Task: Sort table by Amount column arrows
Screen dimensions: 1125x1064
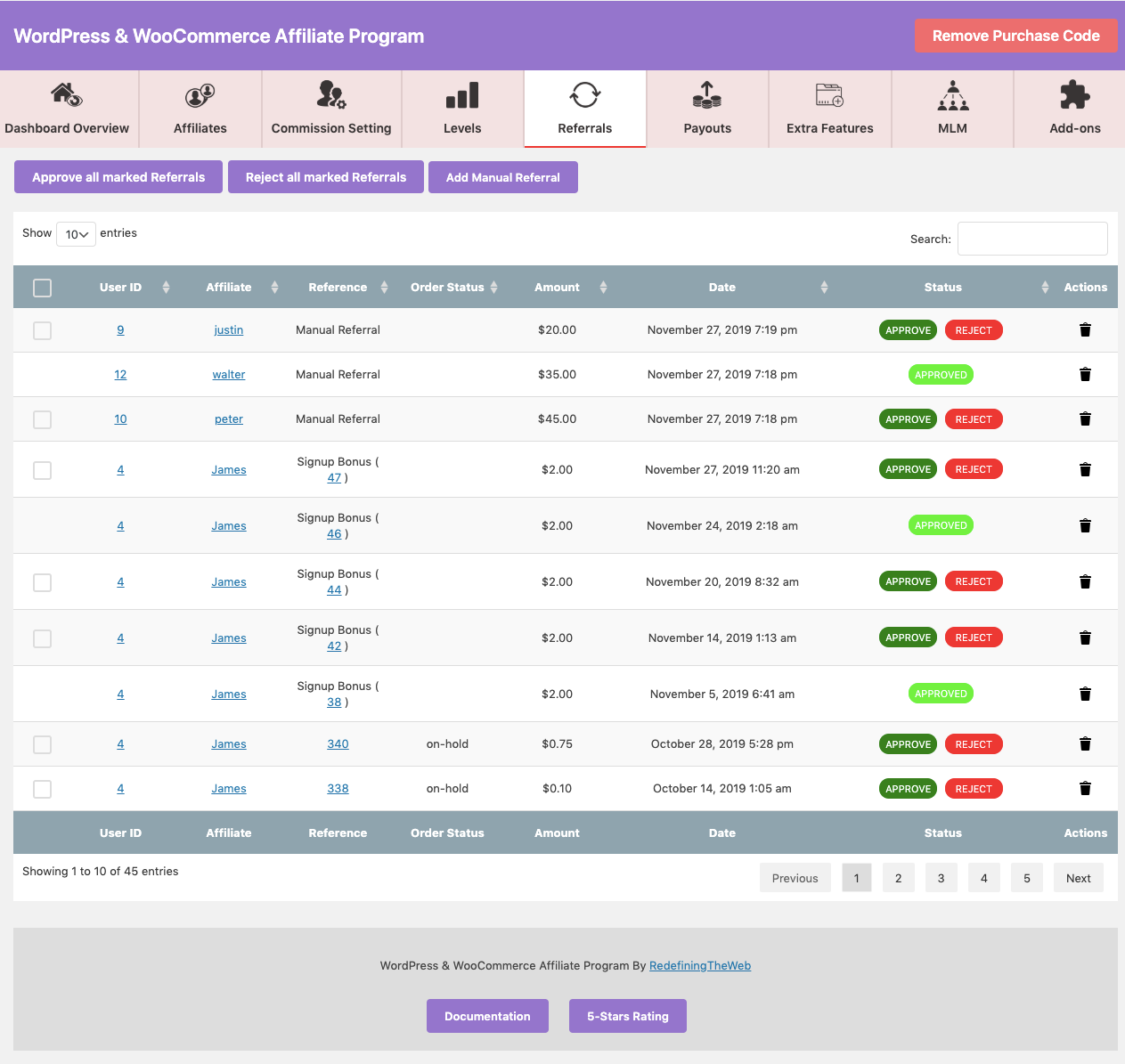Action: 603,287
